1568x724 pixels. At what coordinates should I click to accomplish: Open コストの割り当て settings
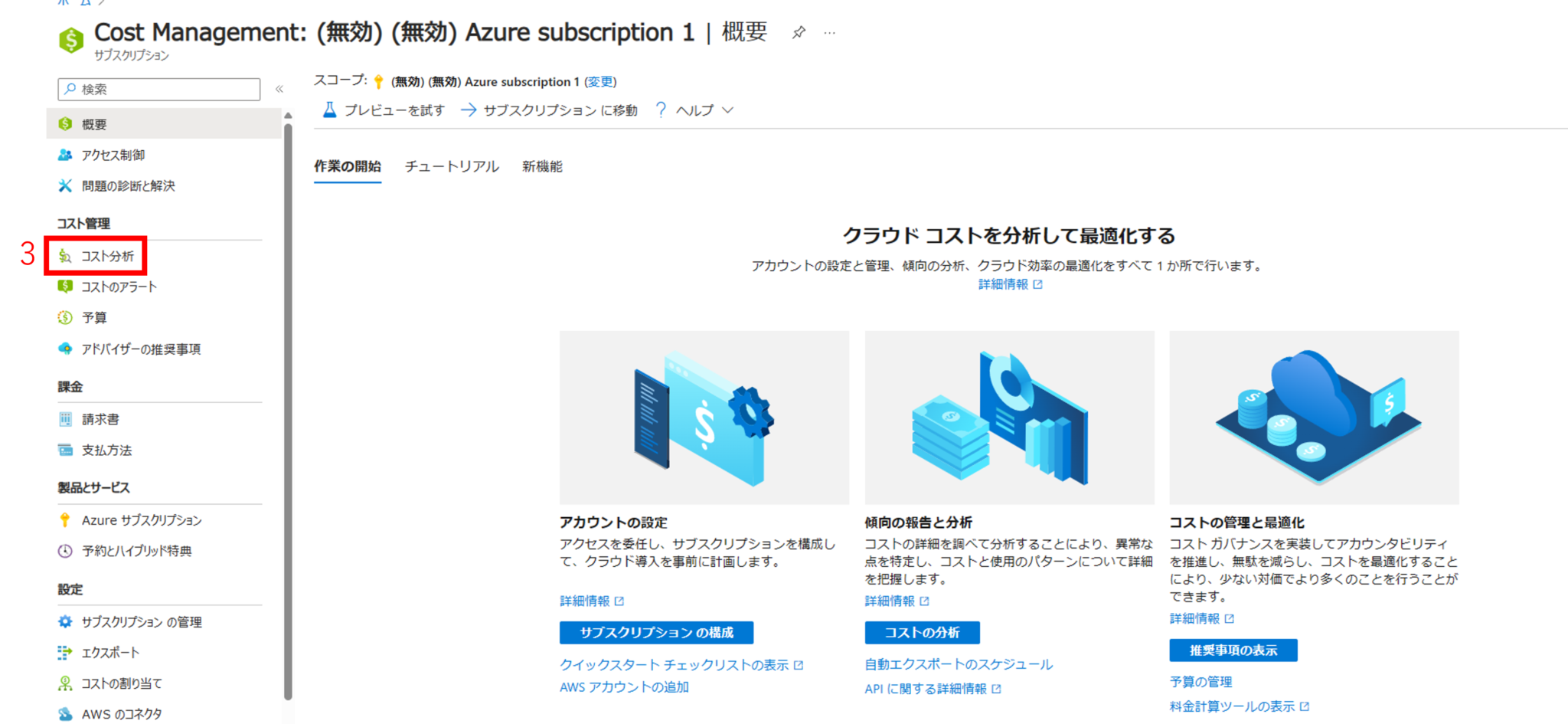tap(121, 683)
